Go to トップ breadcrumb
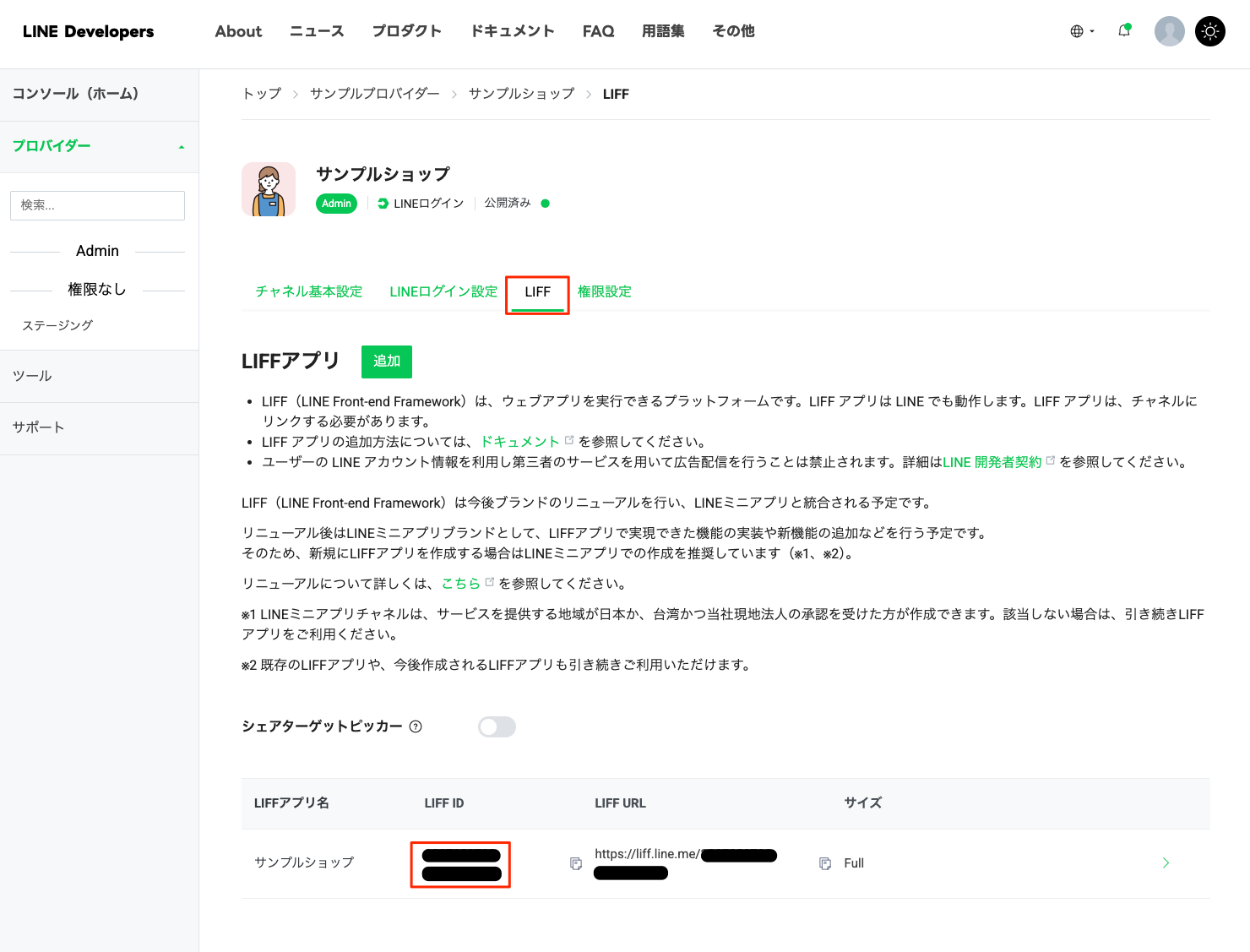 tap(262, 94)
